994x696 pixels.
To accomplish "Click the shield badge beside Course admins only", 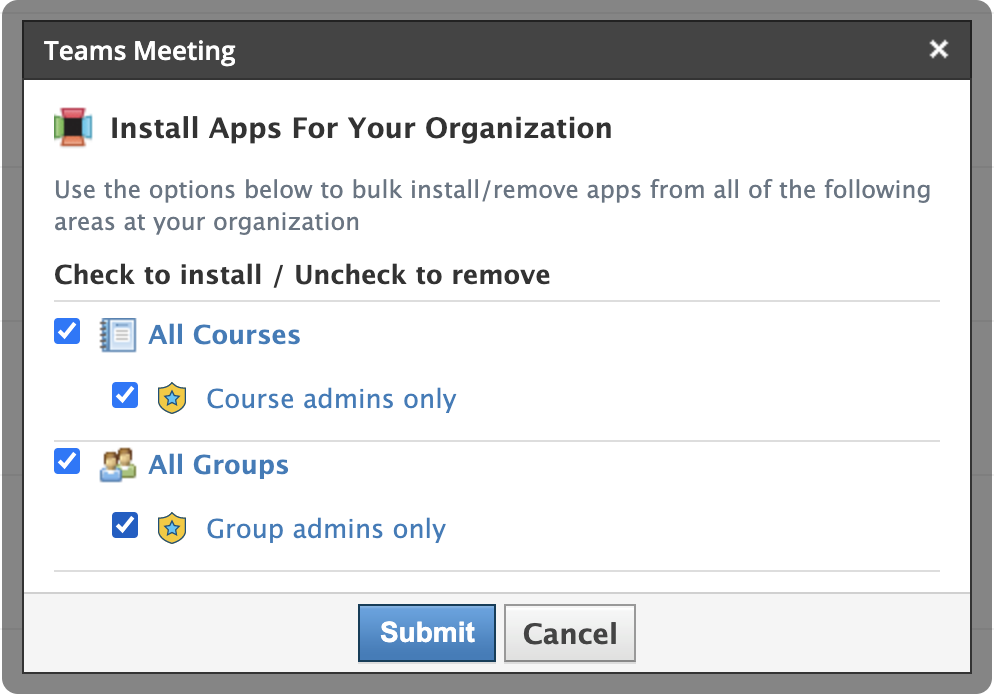I will (173, 399).
